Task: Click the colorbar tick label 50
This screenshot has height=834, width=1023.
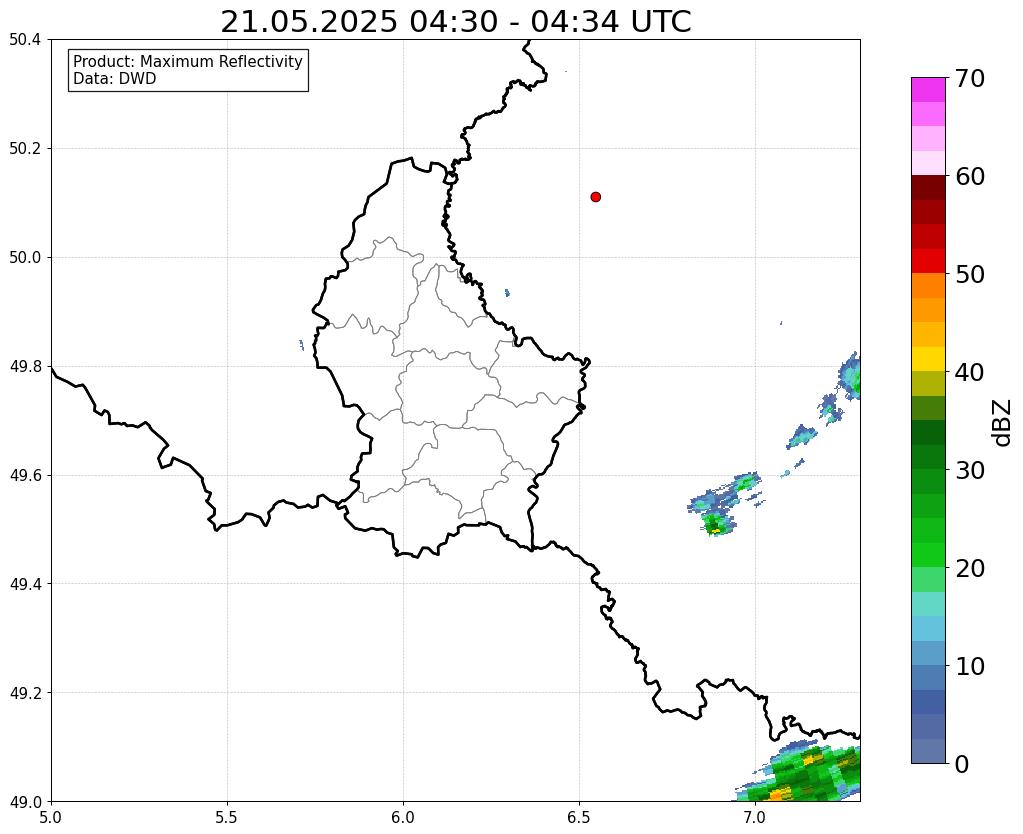Action: click(x=970, y=274)
